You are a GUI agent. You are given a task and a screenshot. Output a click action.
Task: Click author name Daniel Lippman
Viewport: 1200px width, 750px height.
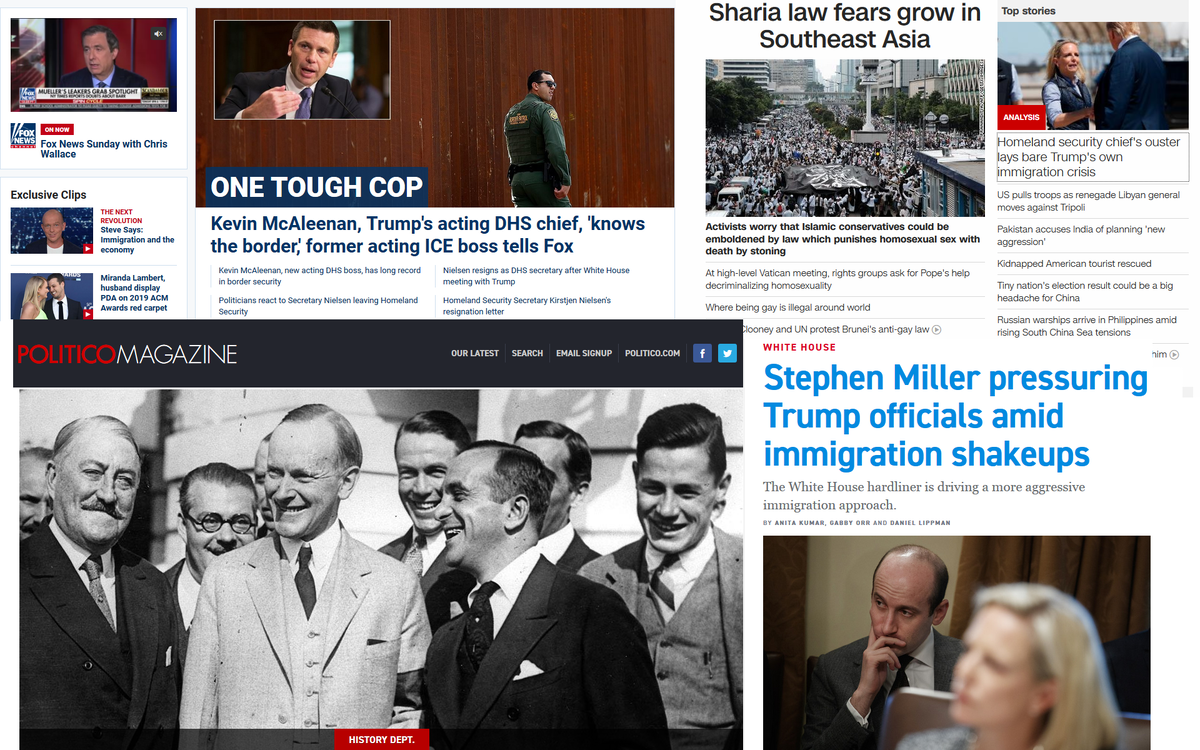[919, 523]
